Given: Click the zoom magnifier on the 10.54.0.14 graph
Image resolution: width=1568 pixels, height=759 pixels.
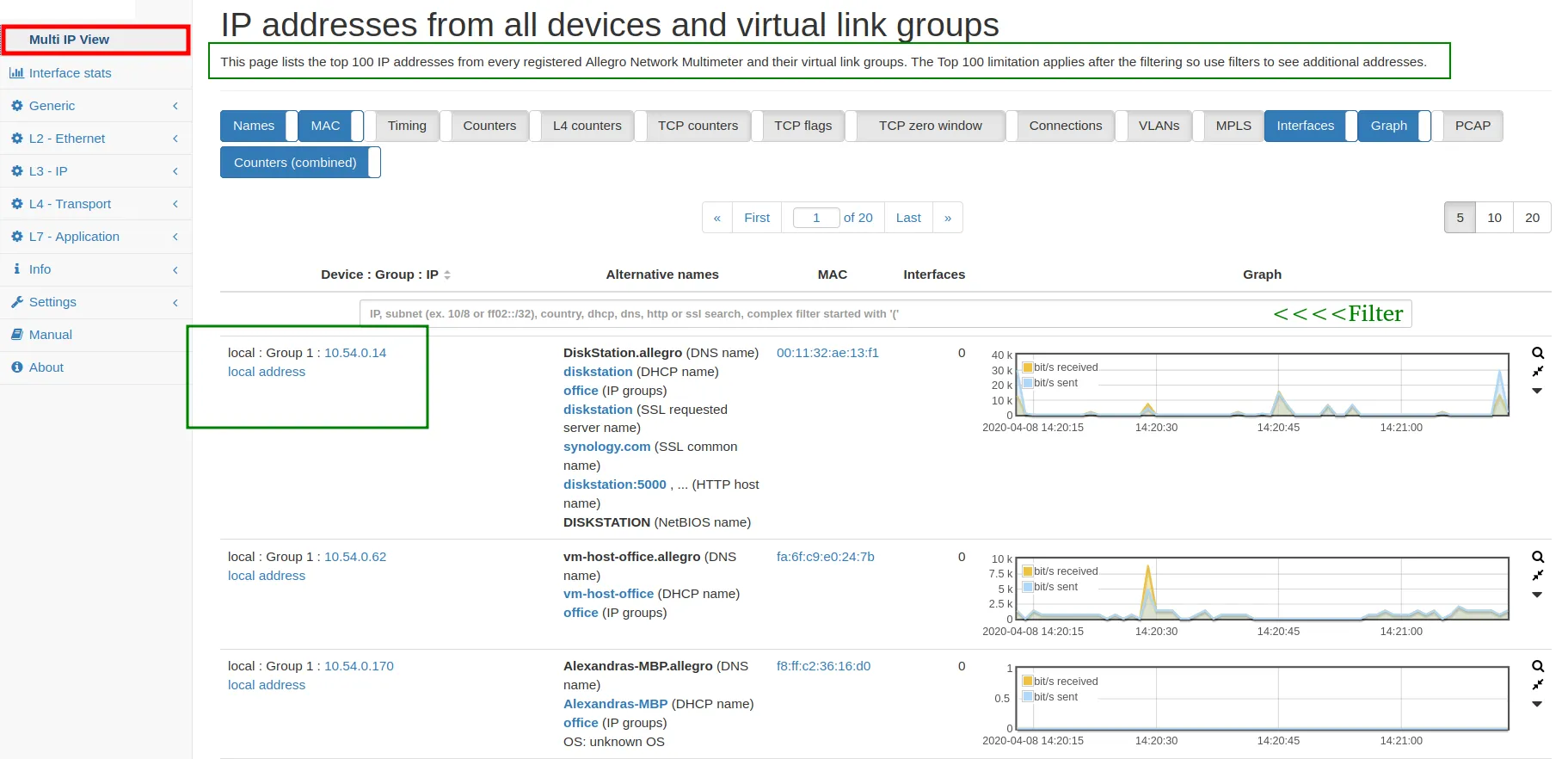Looking at the screenshot, I should pos(1538,353).
